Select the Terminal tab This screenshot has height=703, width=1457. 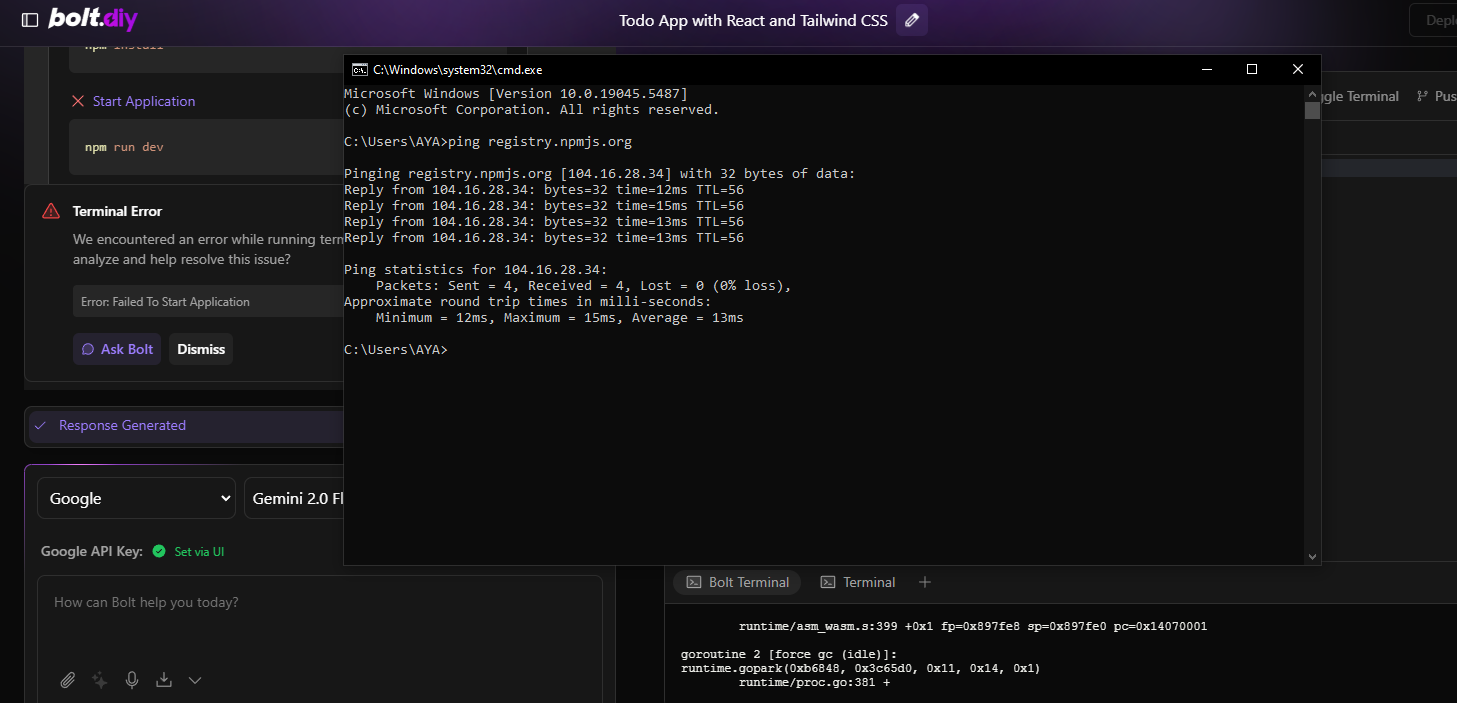[x=858, y=582]
